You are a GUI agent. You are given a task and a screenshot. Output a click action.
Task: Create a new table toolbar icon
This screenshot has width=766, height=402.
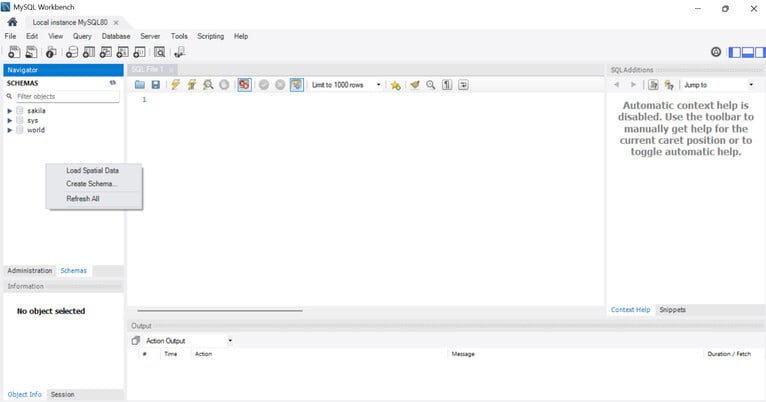coord(89,52)
